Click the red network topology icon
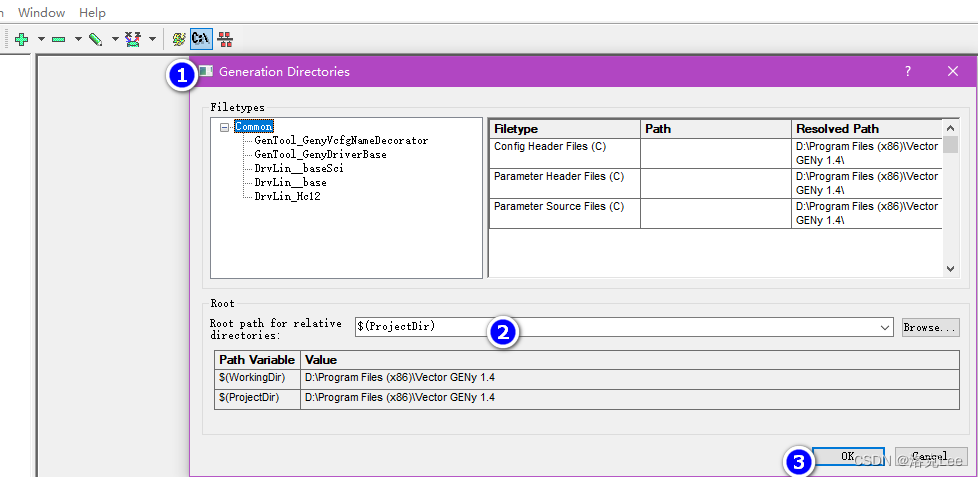 pyautogui.click(x=225, y=39)
